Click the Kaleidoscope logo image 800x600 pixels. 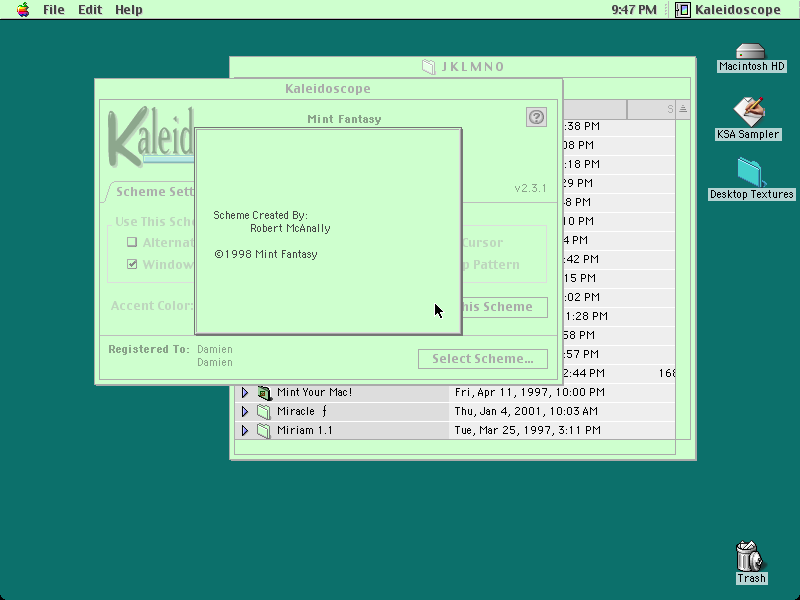[151, 137]
